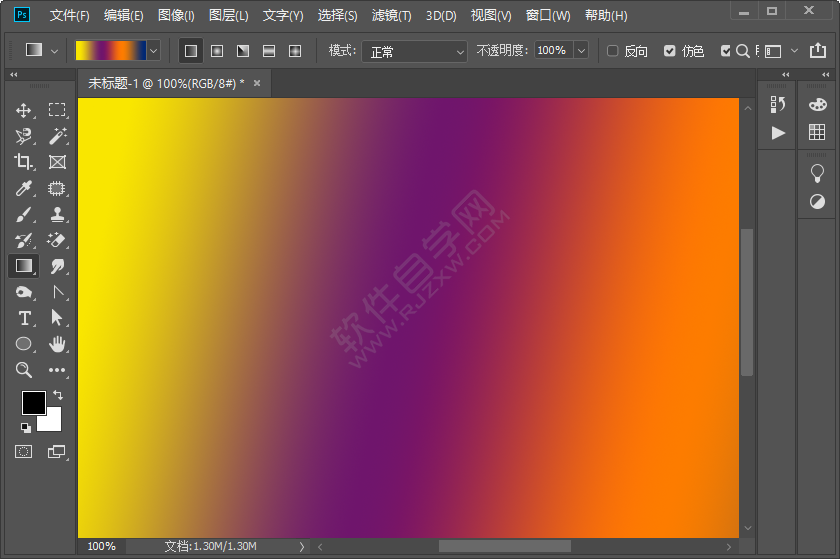The image size is (840, 559).
Task: Swap foreground and background colors
Action: [x=58, y=395]
